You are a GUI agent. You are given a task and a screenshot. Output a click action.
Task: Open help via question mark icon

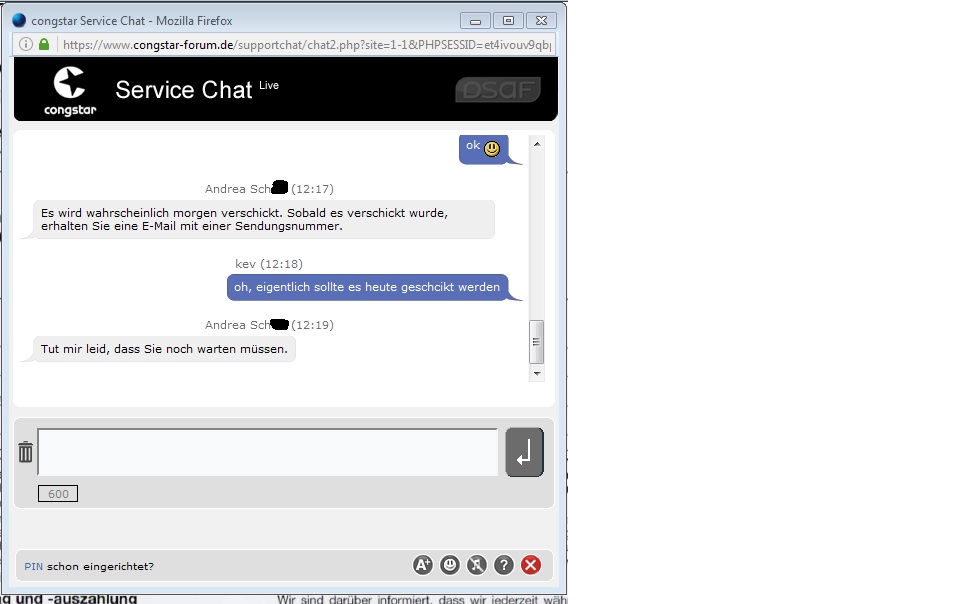(504, 565)
